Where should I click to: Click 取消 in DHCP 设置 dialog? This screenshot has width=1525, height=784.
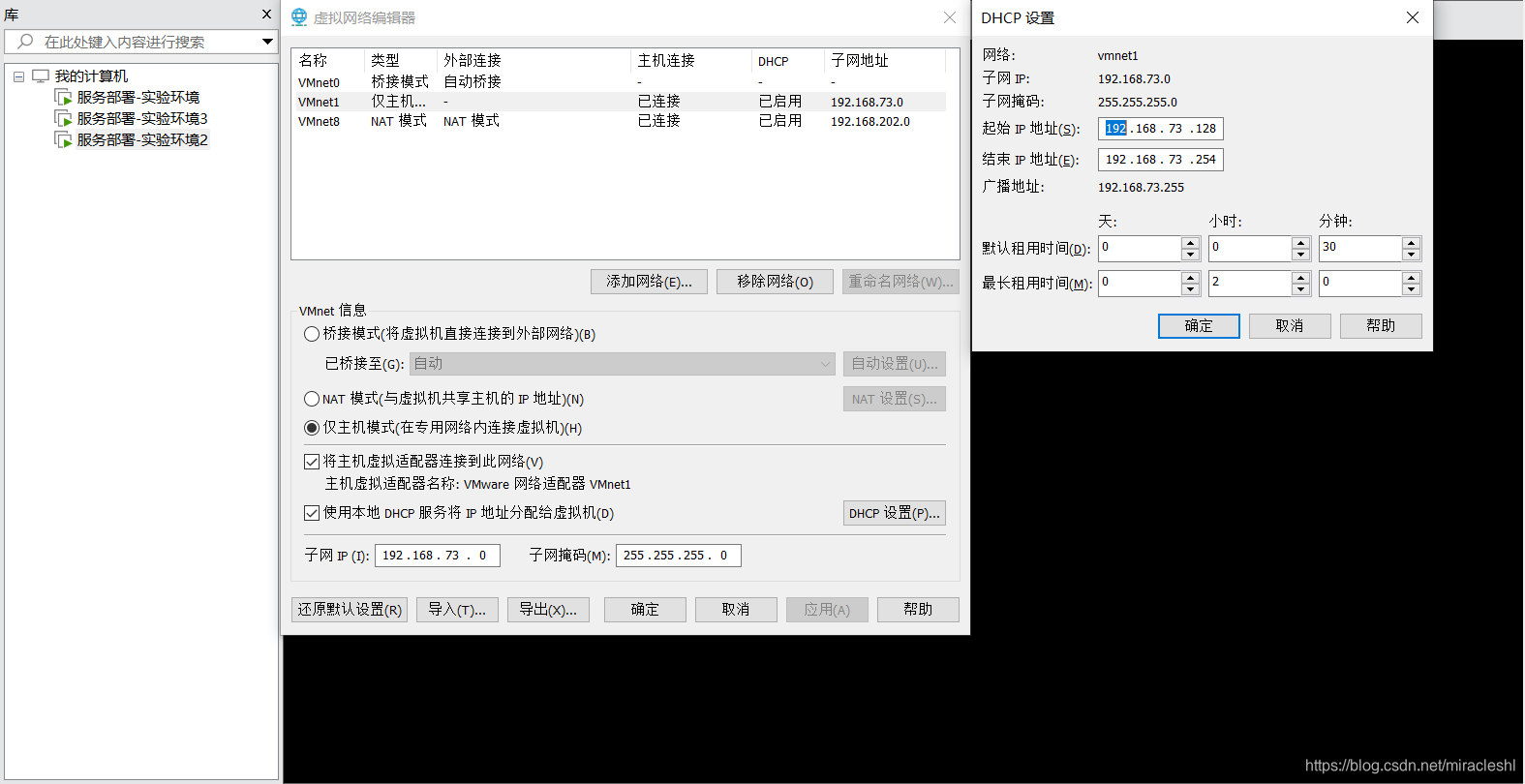pyautogui.click(x=1290, y=326)
